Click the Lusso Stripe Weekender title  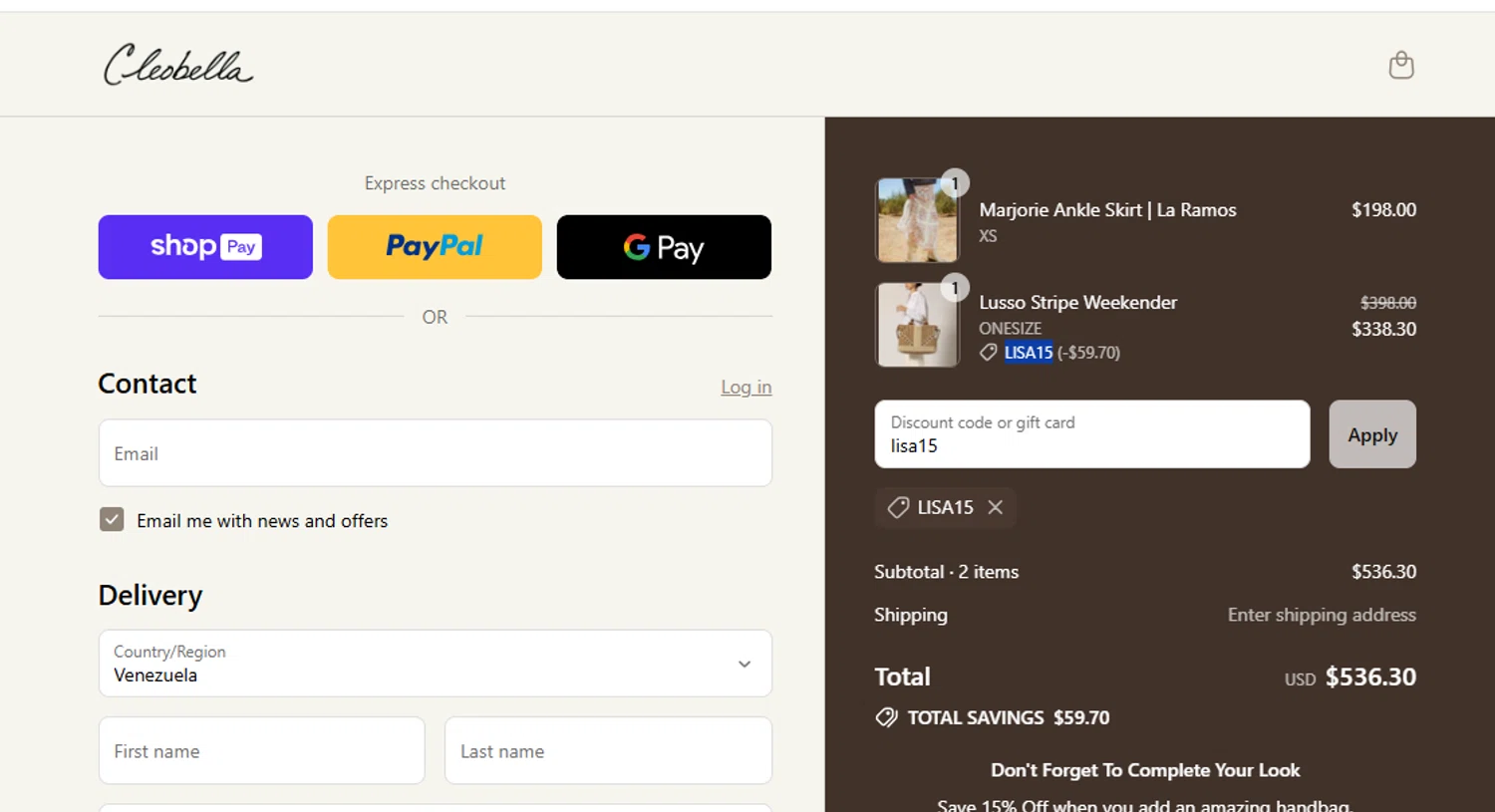pos(1077,303)
